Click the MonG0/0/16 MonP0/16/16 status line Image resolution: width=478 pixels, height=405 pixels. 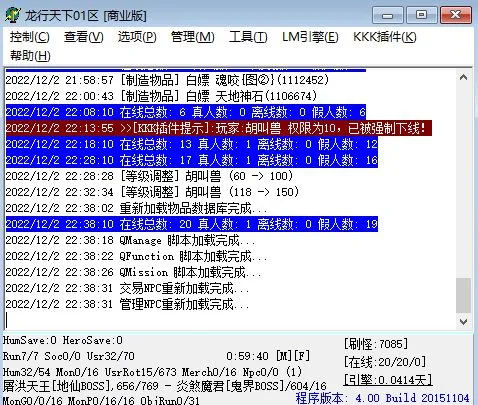pos(101,400)
